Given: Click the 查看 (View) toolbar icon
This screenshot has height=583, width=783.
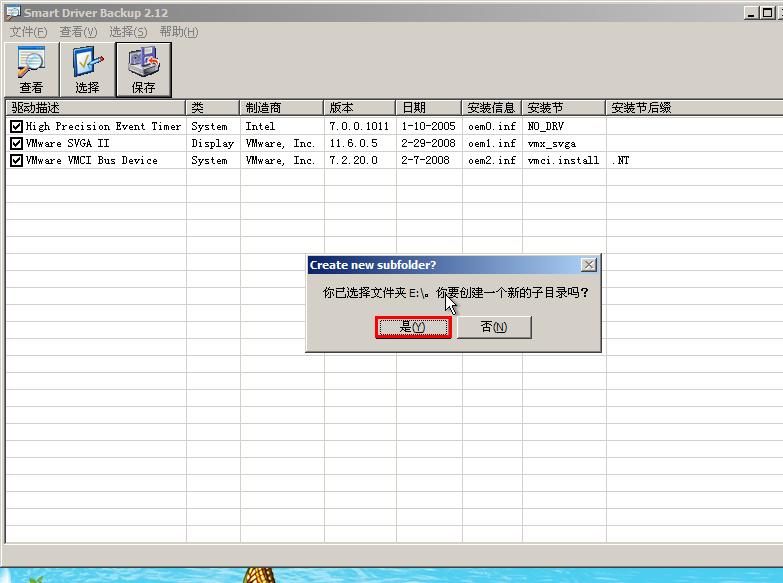Looking at the screenshot, I should point(31,69).
